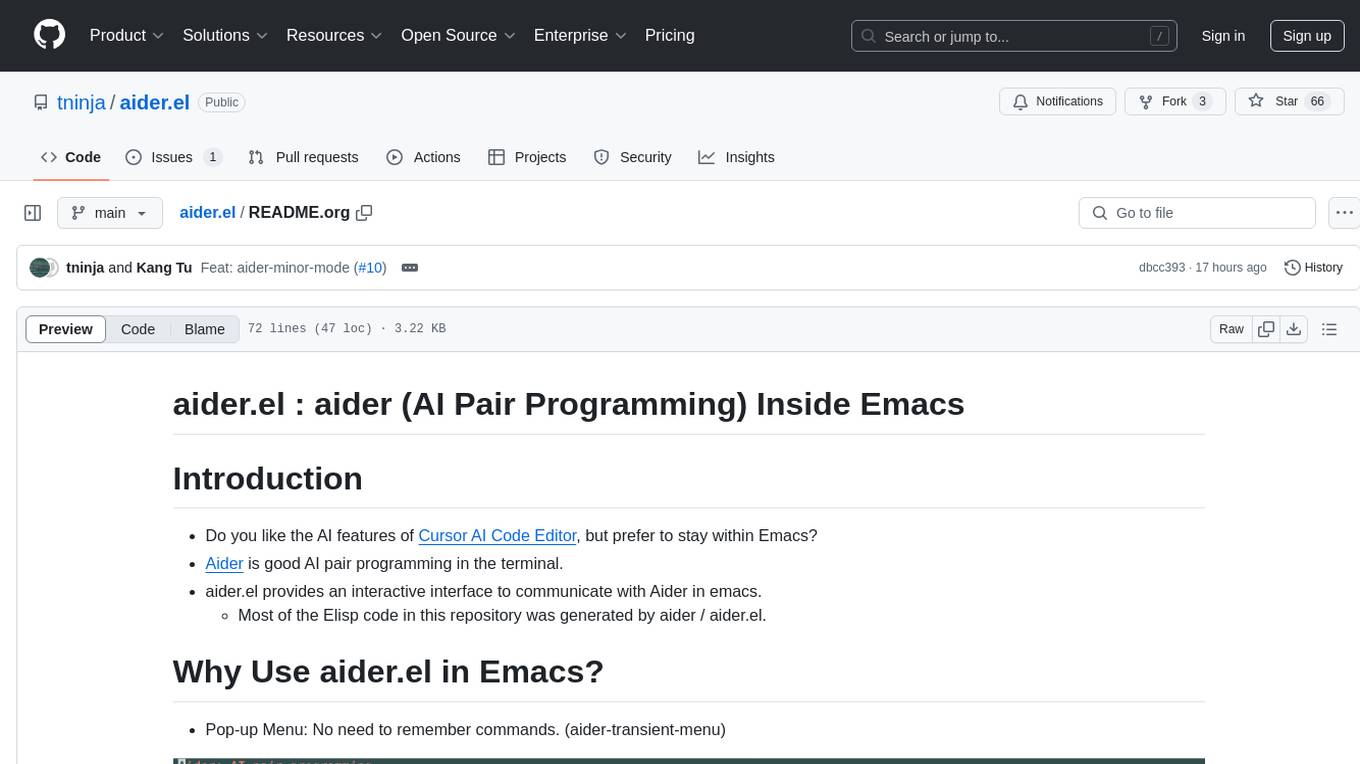Toggle the file tree side panel
1360x764 pixels.
[x=33, y=213]
